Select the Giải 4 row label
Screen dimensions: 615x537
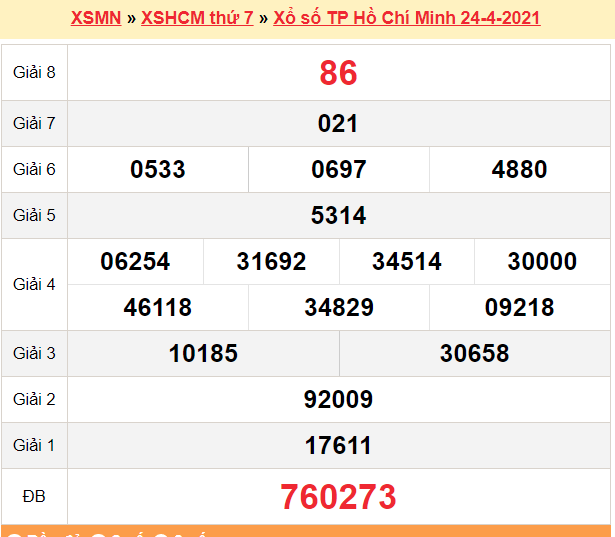(34, 284)
